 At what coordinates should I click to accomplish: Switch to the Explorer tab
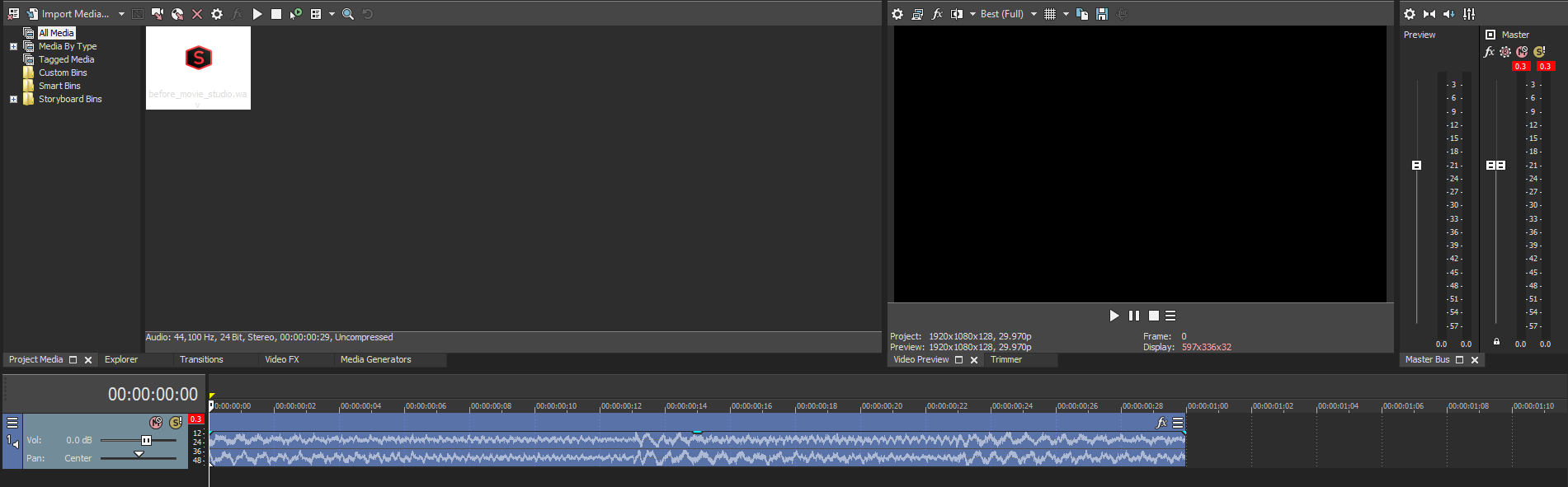(121, 359)
